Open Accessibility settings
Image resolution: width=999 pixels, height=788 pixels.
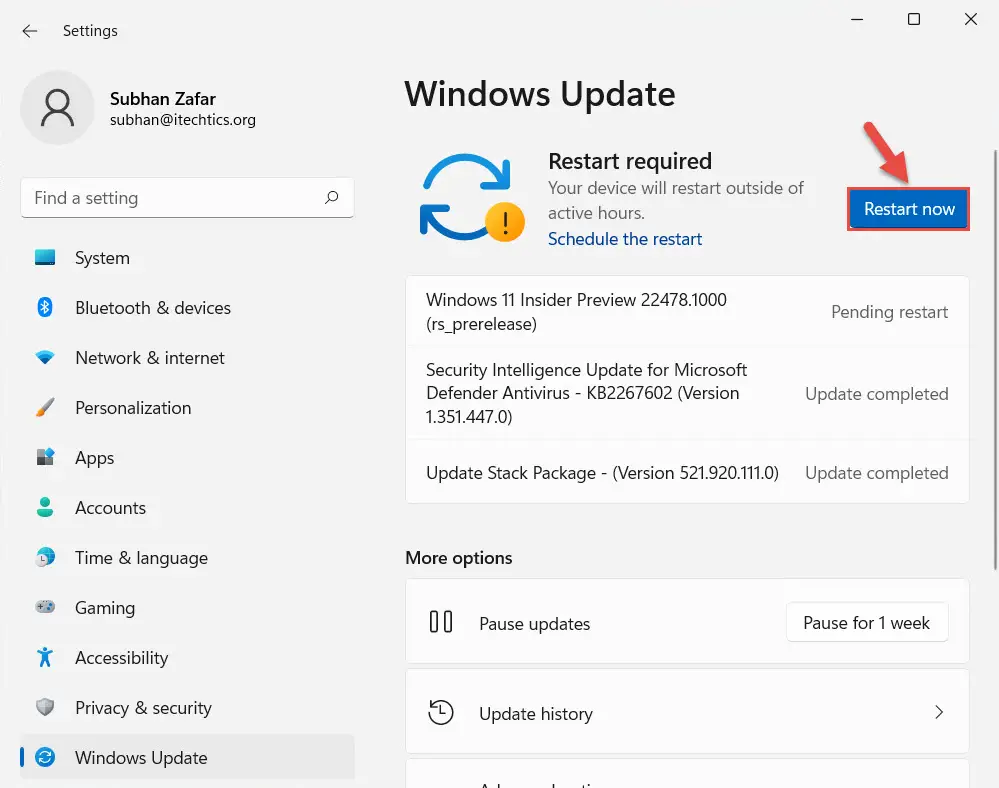click(187, 657)
